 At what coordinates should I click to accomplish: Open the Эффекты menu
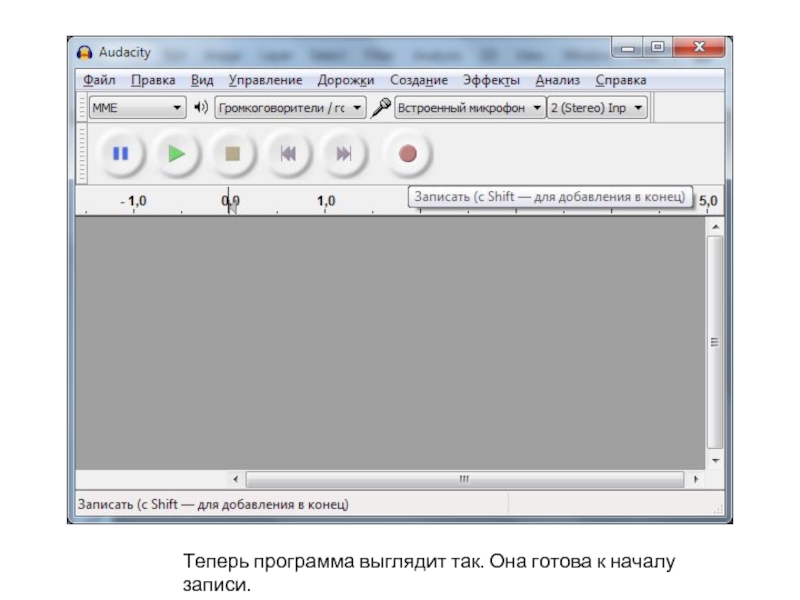click(x=491, y=80)
